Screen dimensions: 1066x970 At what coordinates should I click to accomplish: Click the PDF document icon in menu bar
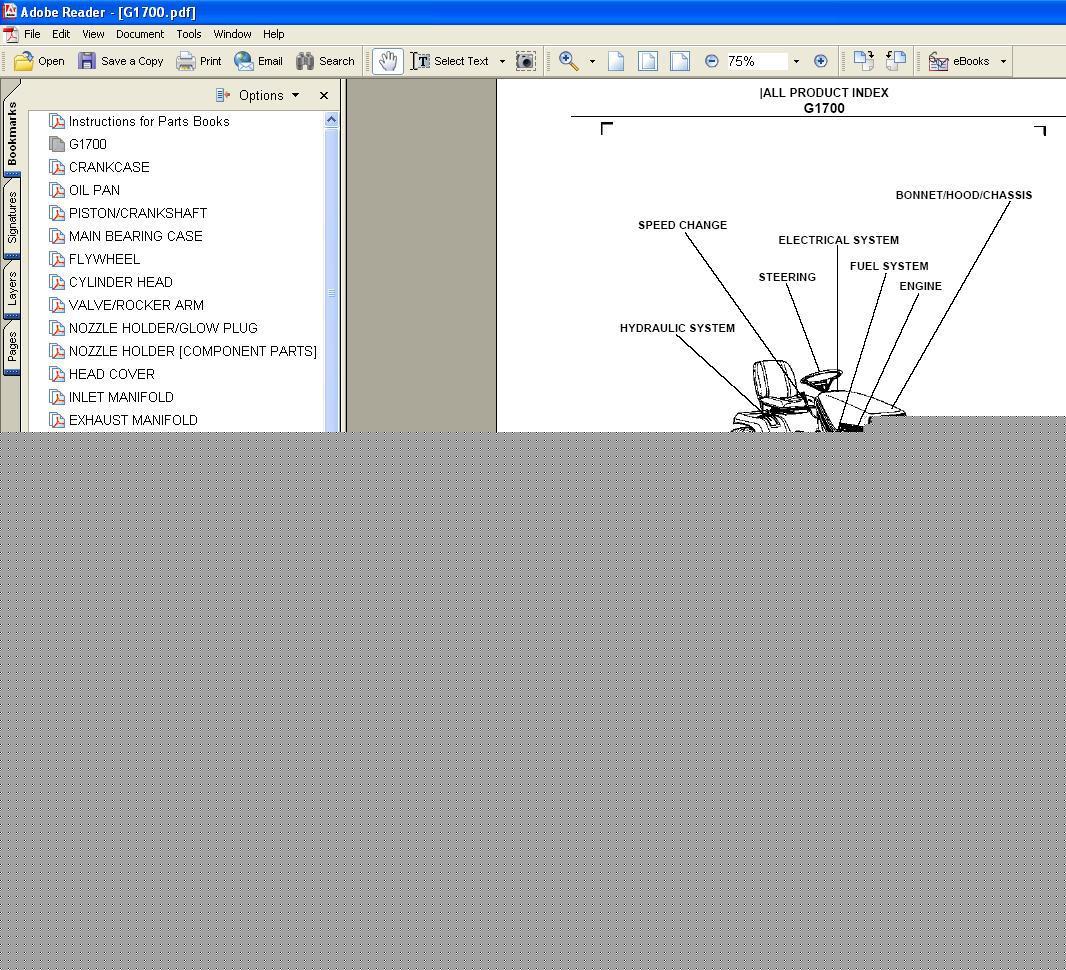(x=10, y=35)
